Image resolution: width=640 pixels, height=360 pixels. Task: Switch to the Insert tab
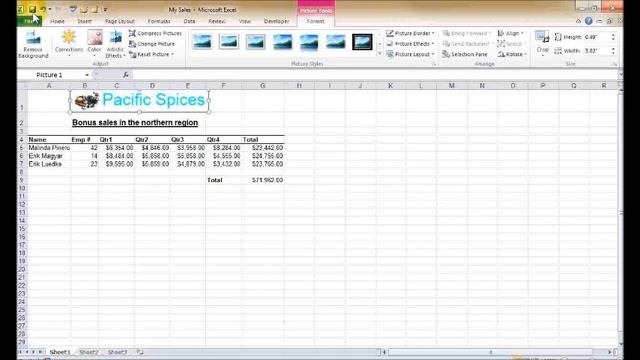84,21
